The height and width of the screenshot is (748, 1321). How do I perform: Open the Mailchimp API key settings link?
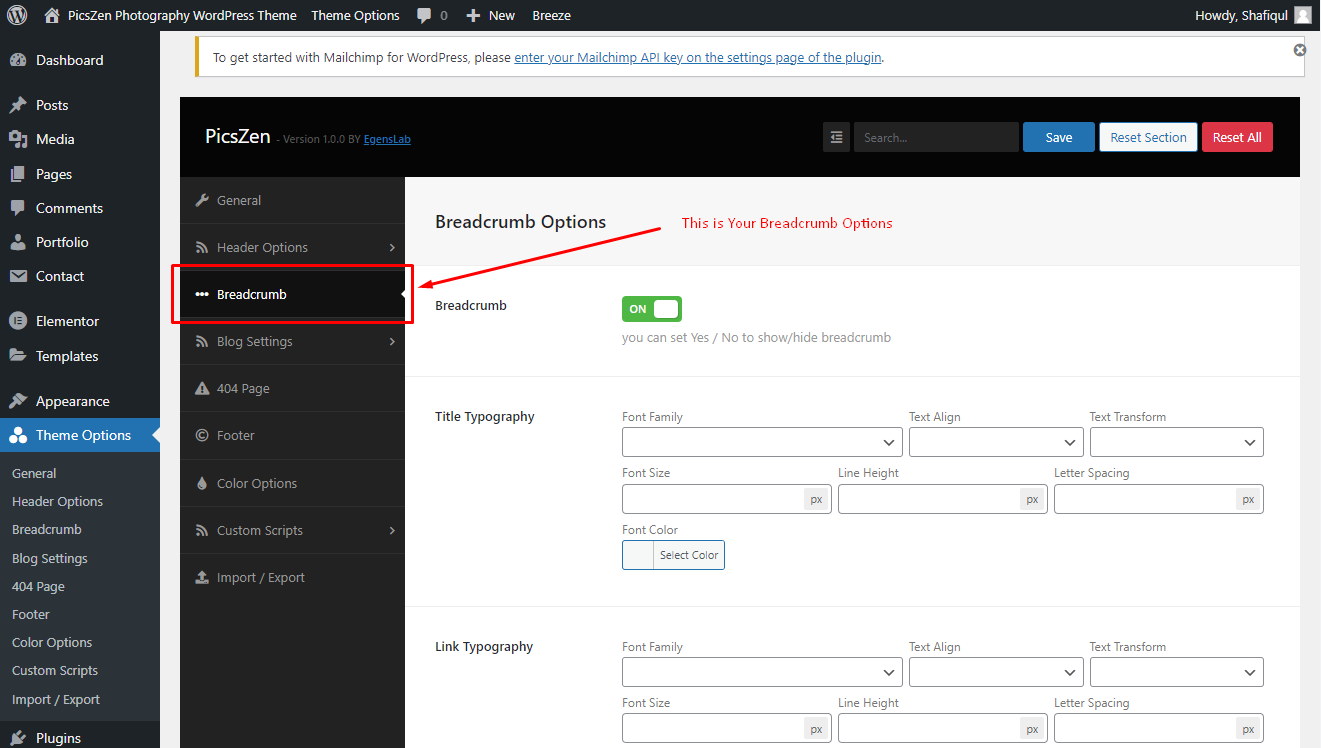[698, 57]
